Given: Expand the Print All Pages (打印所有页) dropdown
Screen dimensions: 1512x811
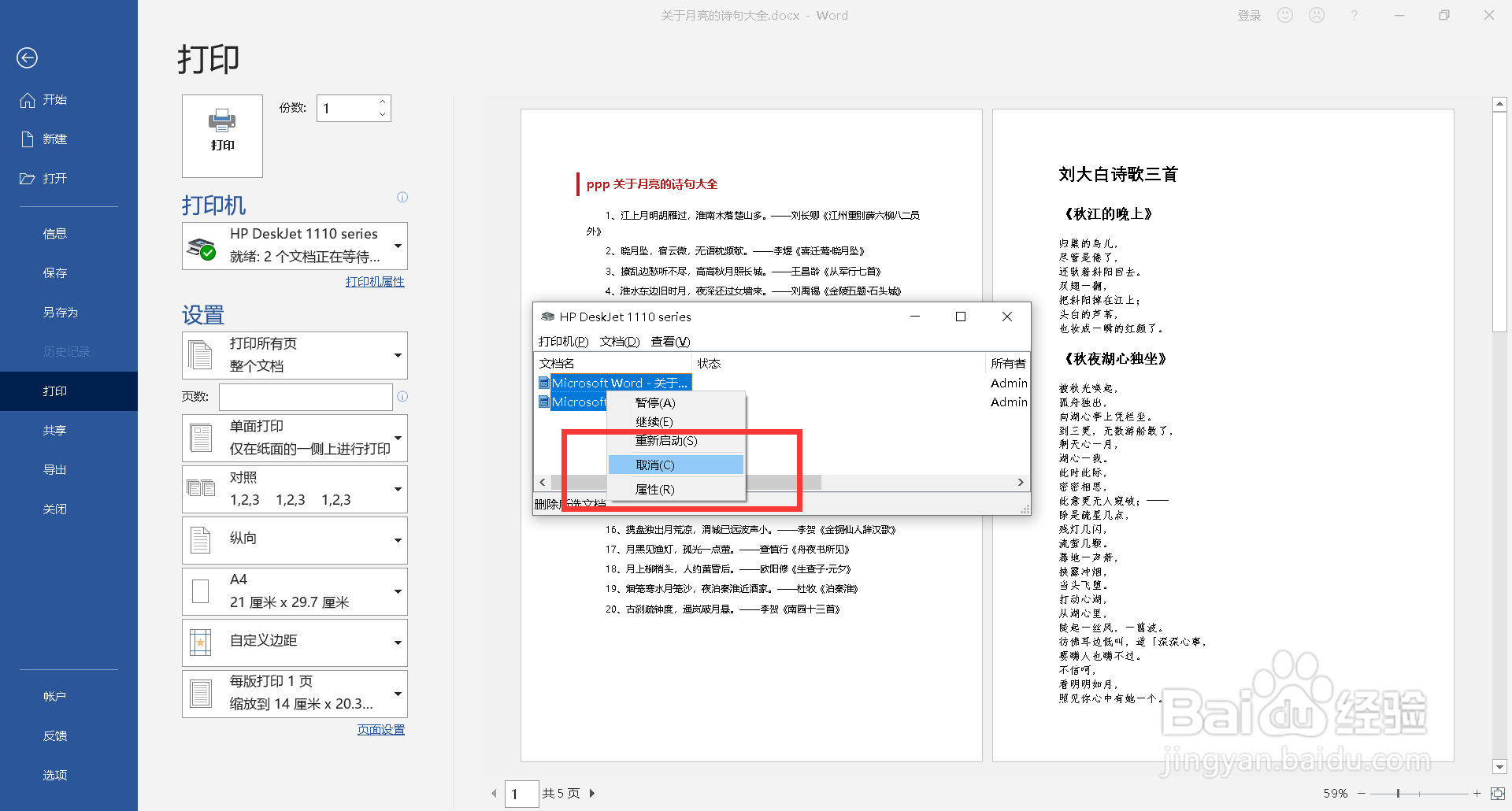Looking at the screenshot, I should 295,355.
